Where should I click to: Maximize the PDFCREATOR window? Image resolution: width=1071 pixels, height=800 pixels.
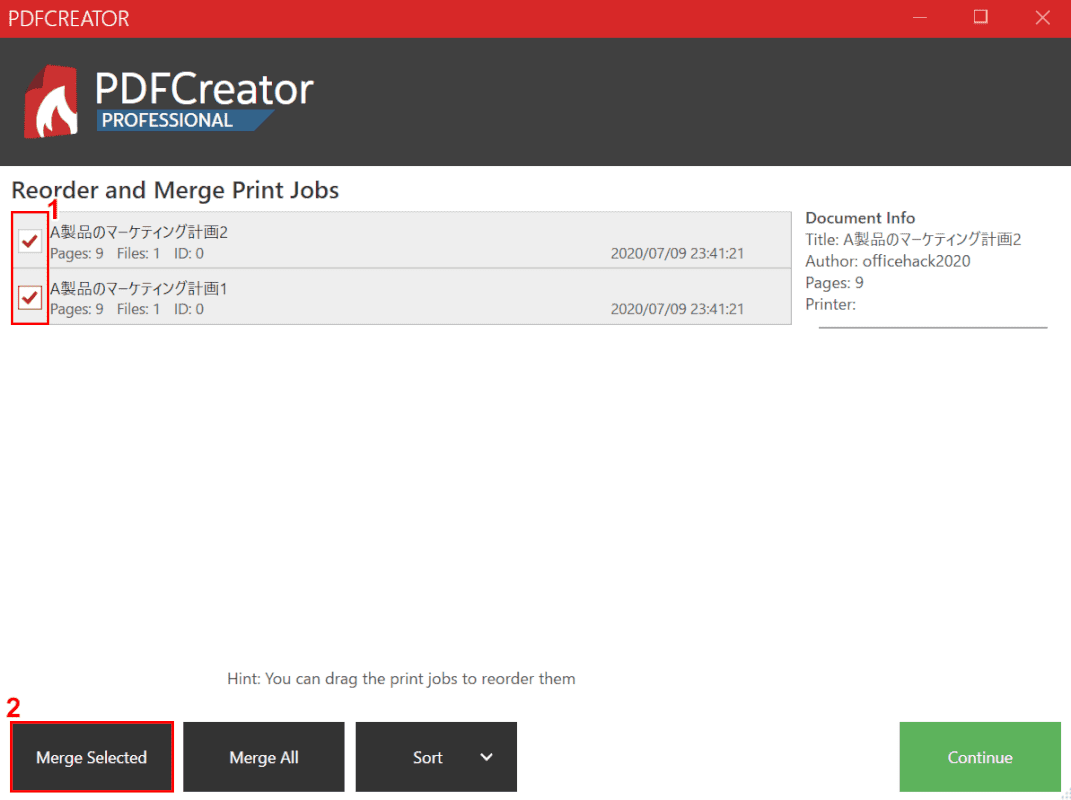click(981, 18)
